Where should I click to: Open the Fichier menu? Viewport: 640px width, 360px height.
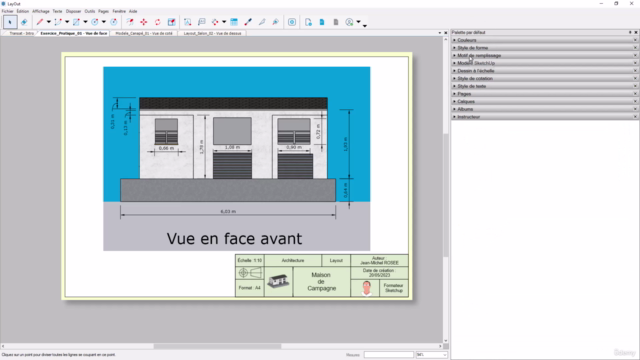pos(7,11)
